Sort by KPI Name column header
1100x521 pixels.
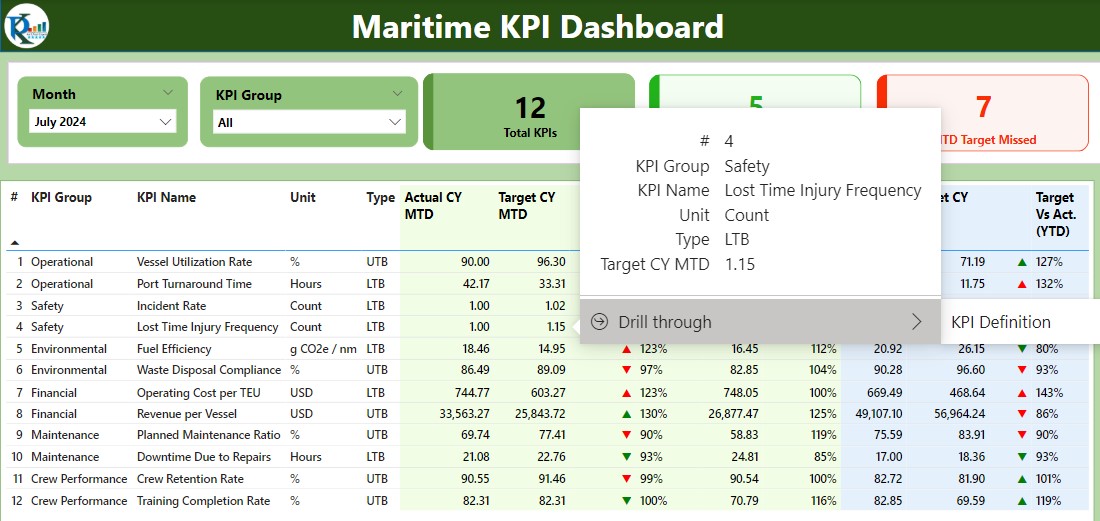[166, 198]
